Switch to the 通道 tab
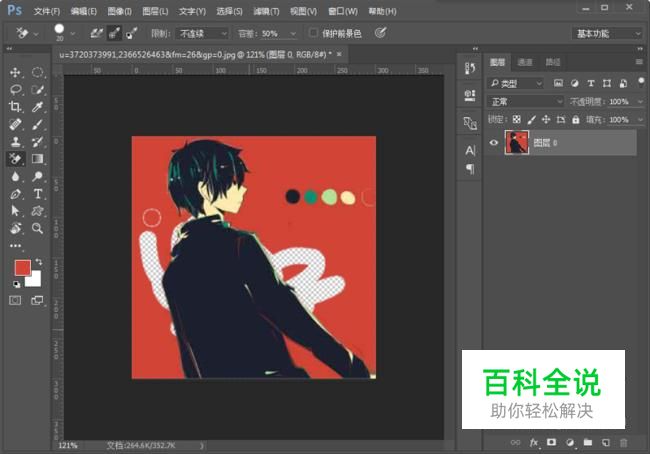The height and width of the screenshot is (454, 650). (525, 62)
